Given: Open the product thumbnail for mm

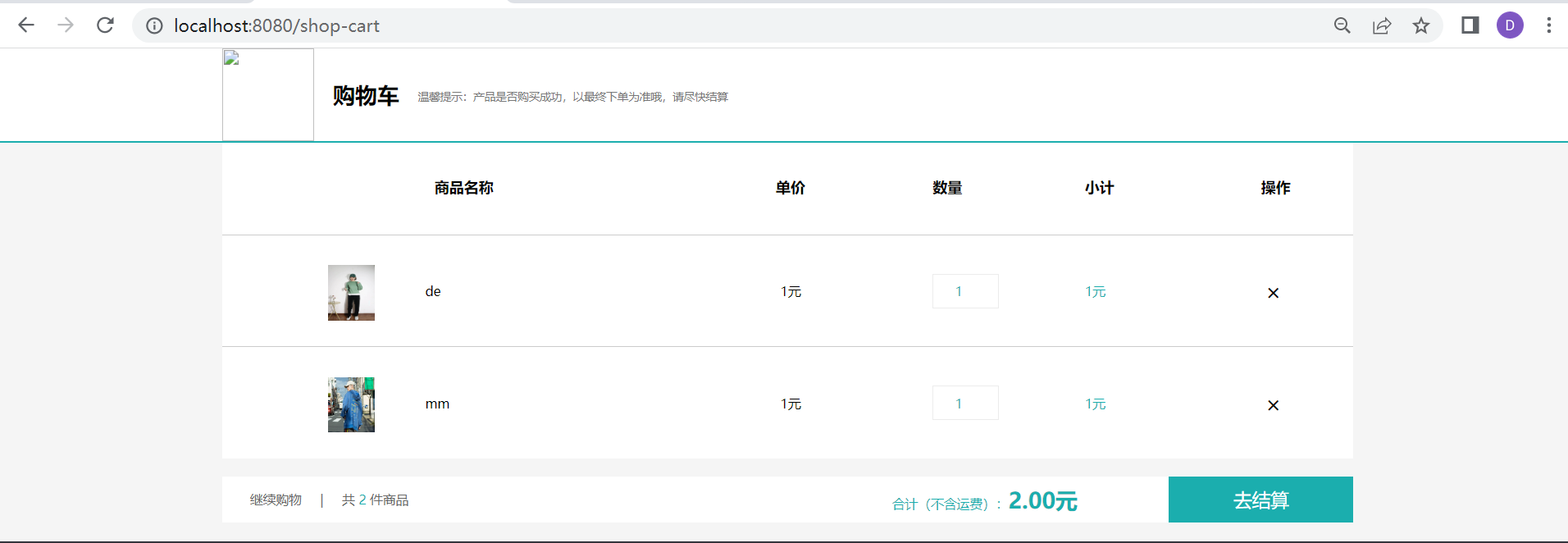Looking at the screenshot, I should tap(351, 404).
